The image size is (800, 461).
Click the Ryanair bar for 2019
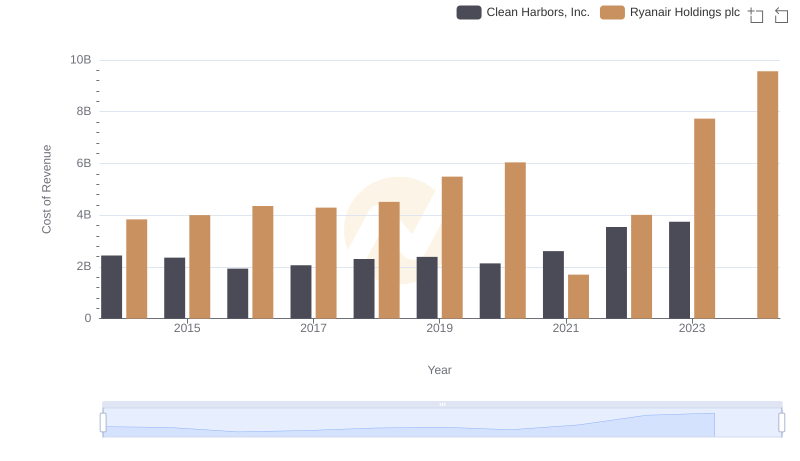[x=452, y=247]
